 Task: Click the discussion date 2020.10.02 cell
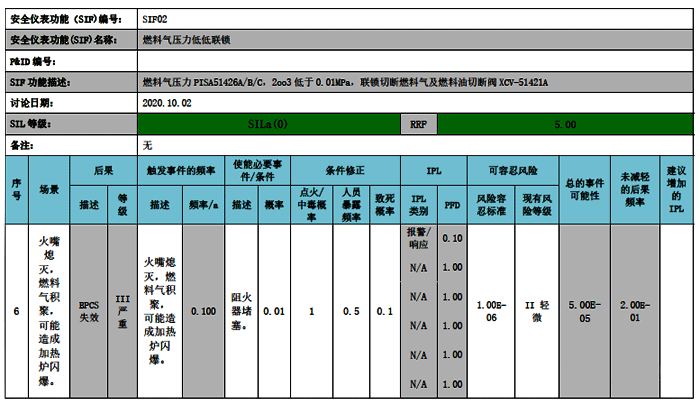point(167,103)
